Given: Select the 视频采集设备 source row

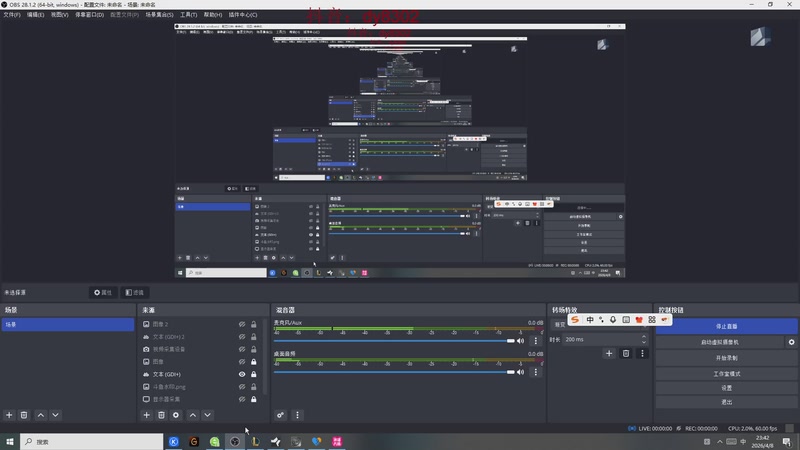Looking at the screenshot, I should (x=201, y=349).
